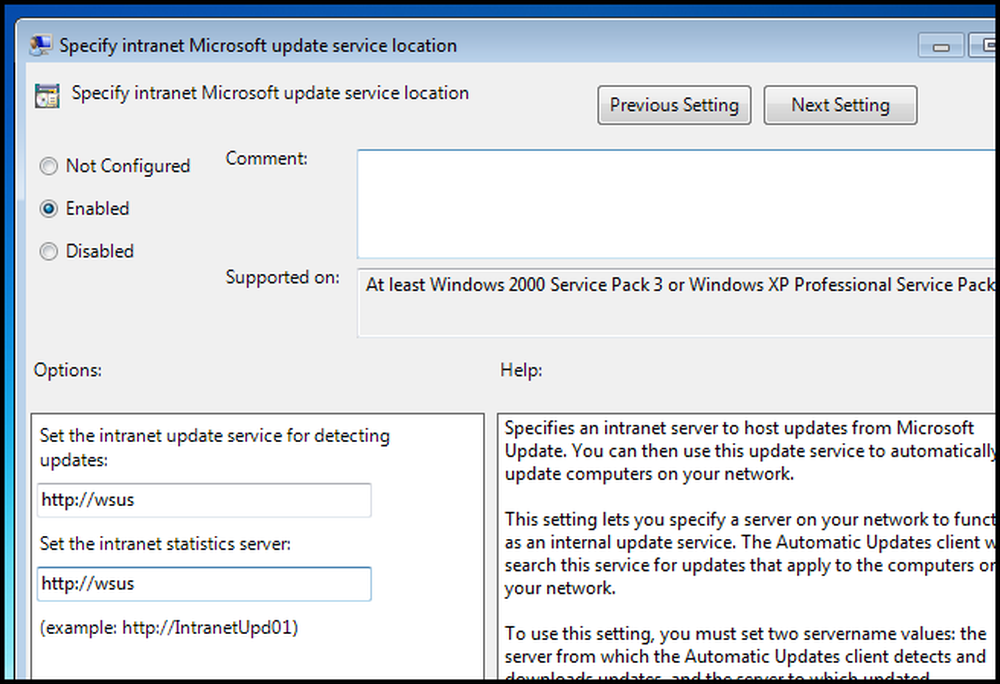
Task: Select the Enabled radio button
Action: pyautogui.click(x=48, y=208)
